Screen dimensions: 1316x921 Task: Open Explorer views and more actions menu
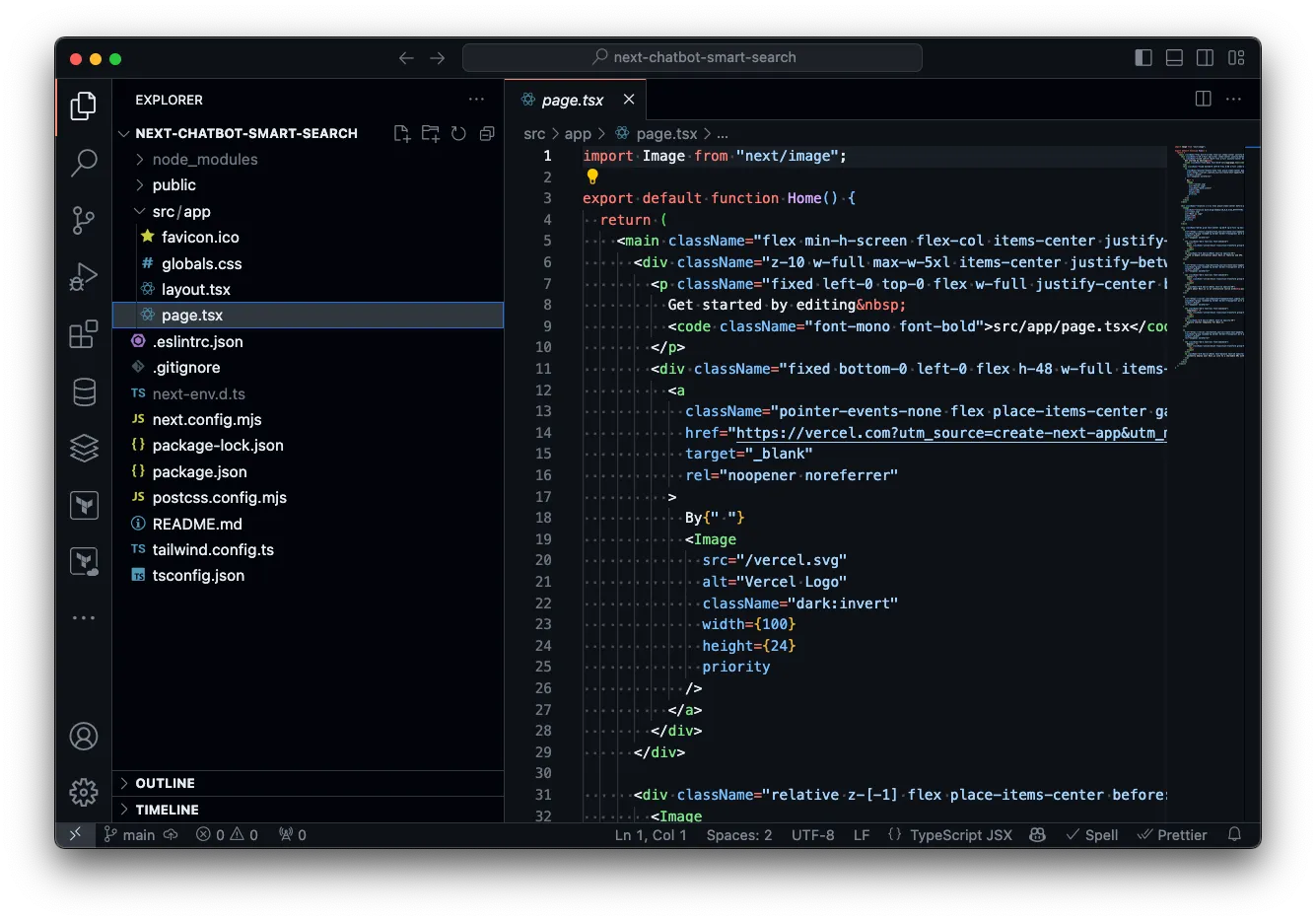click(477, 99)
